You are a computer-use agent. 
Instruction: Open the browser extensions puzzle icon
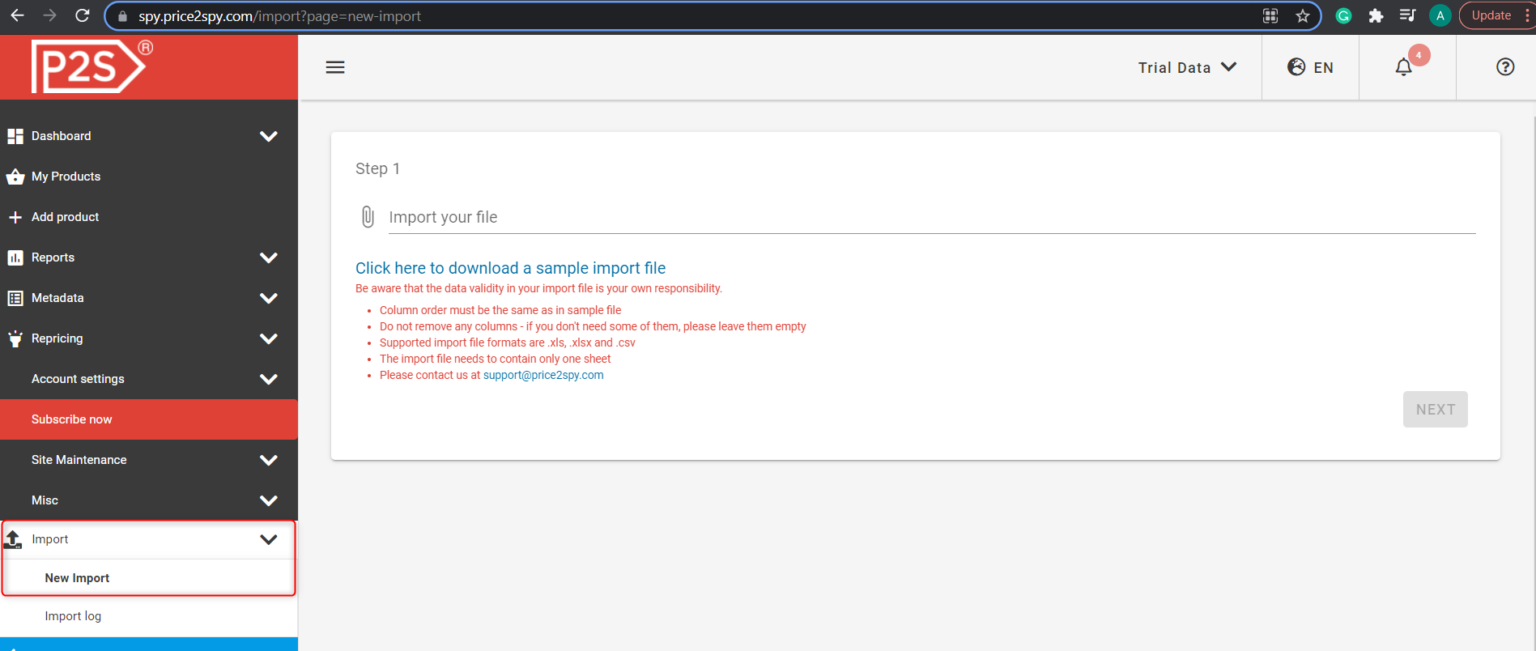coord(1376,16)
